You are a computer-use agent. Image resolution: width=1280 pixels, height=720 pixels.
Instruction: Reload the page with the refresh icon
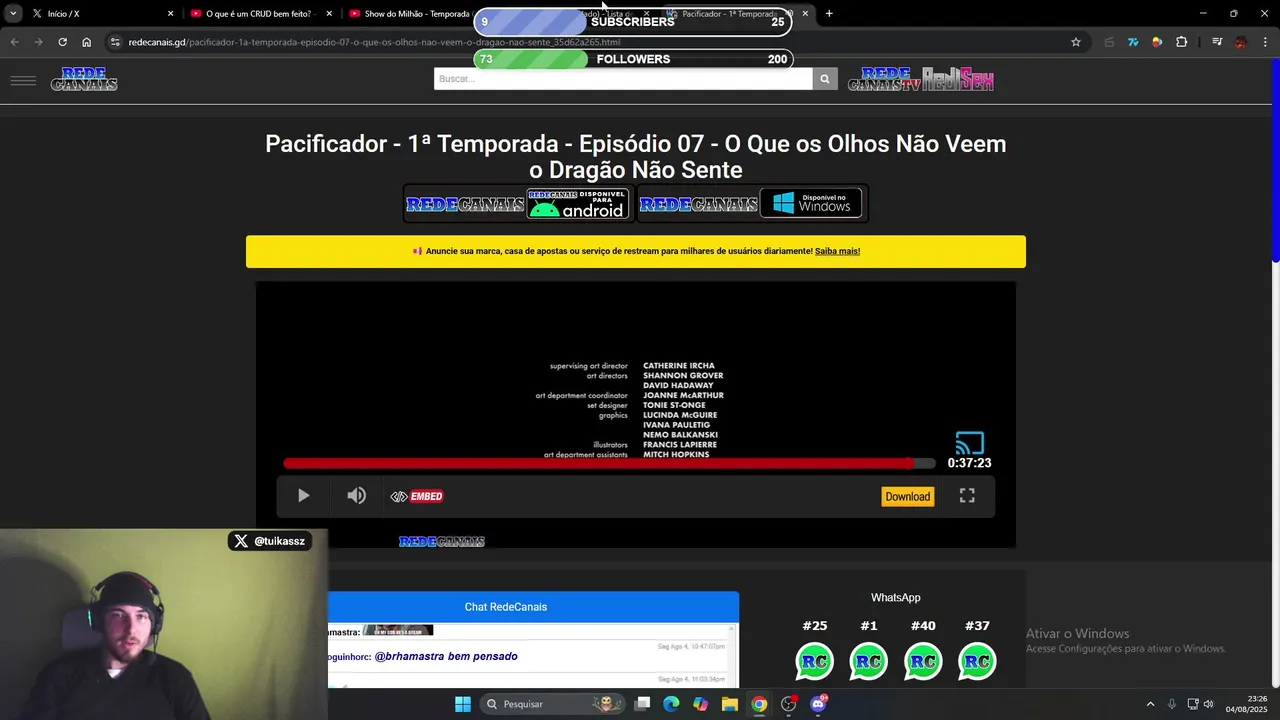click(62, 42)
